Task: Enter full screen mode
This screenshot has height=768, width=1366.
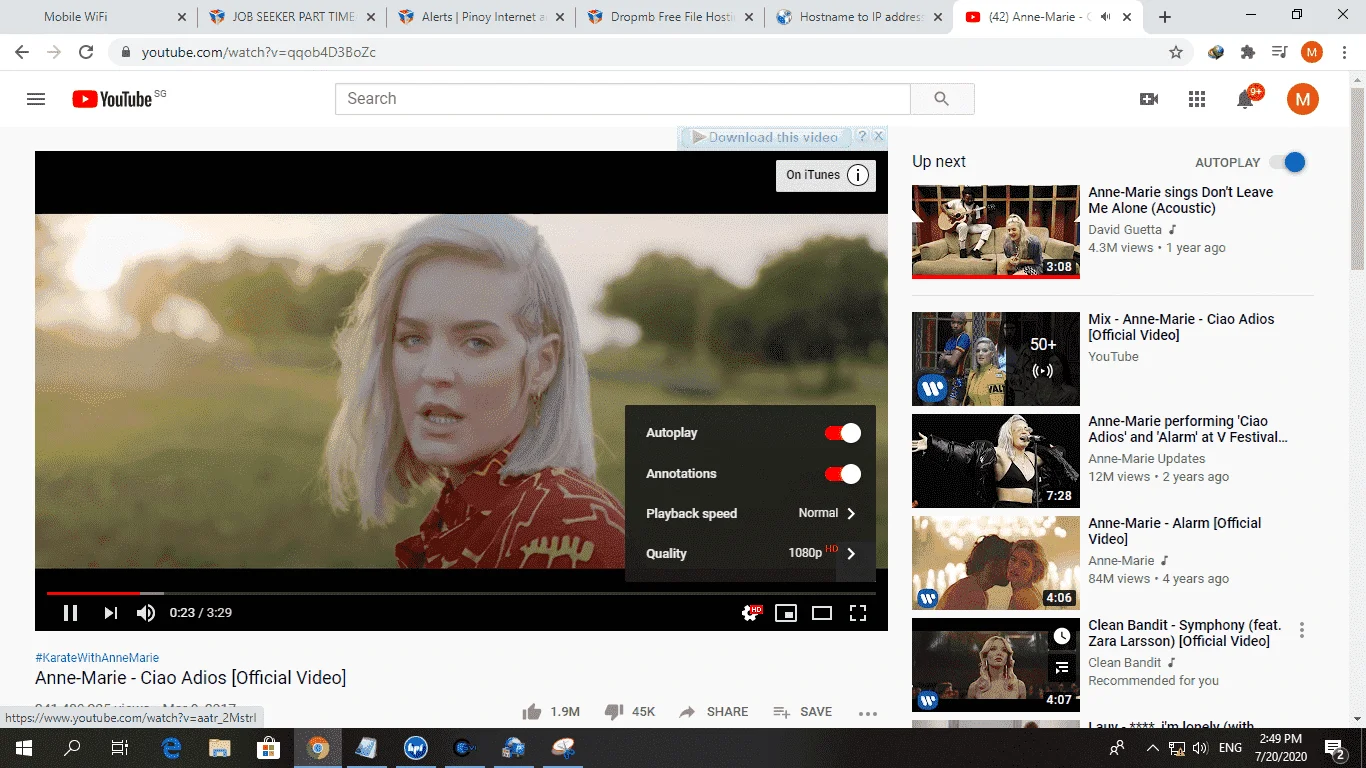Action: 858,613
